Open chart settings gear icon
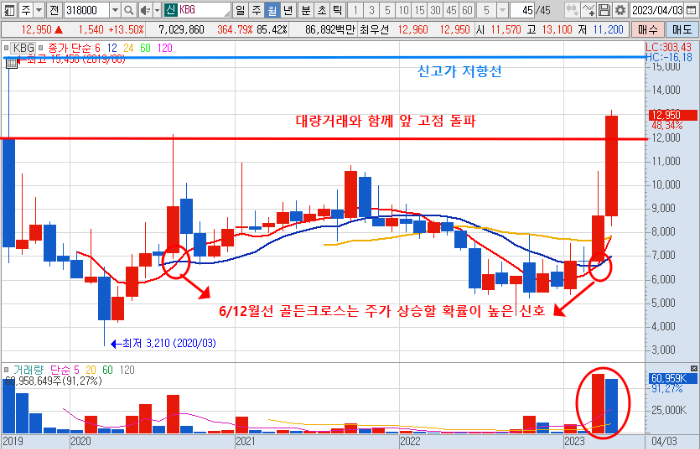The image size is (700, 449). 620,10
